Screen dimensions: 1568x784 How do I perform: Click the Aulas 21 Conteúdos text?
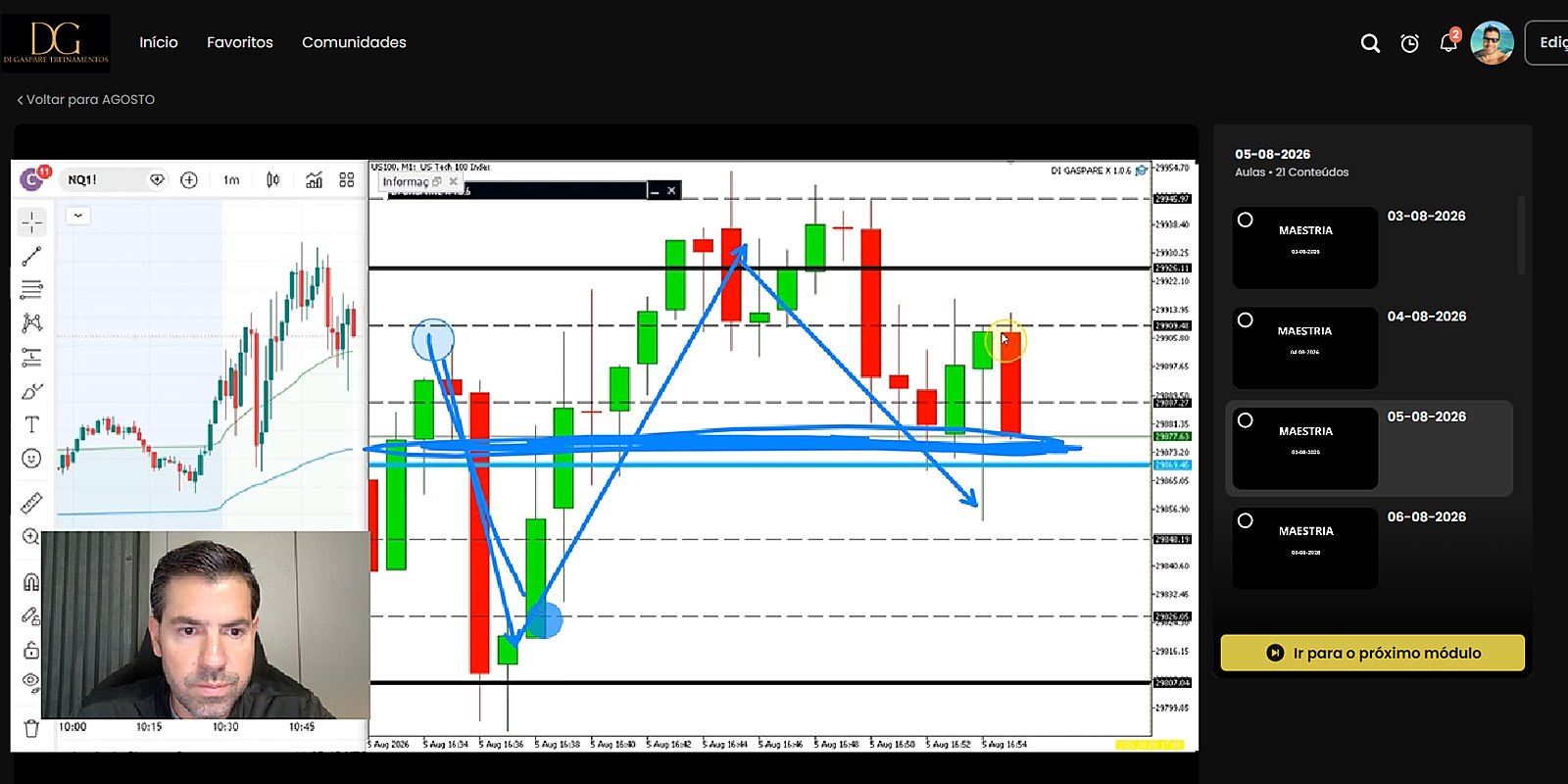pyautogui.click(x=1292, y=172)
